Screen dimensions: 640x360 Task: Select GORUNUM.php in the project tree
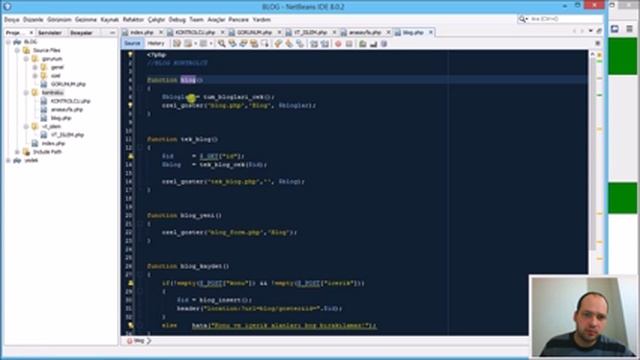tap(68, 84)
